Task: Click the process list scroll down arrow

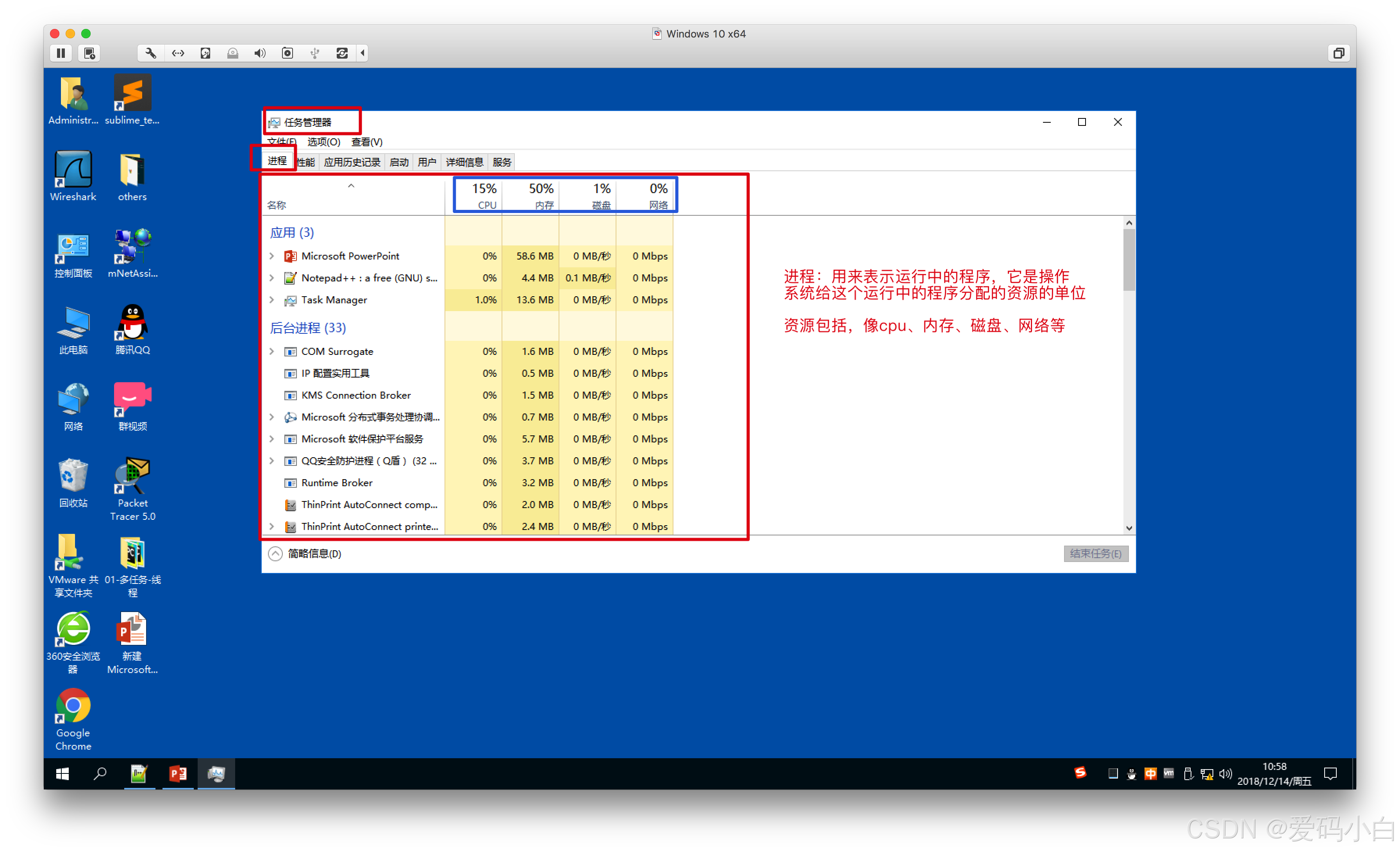Action: coord(1129,528)
